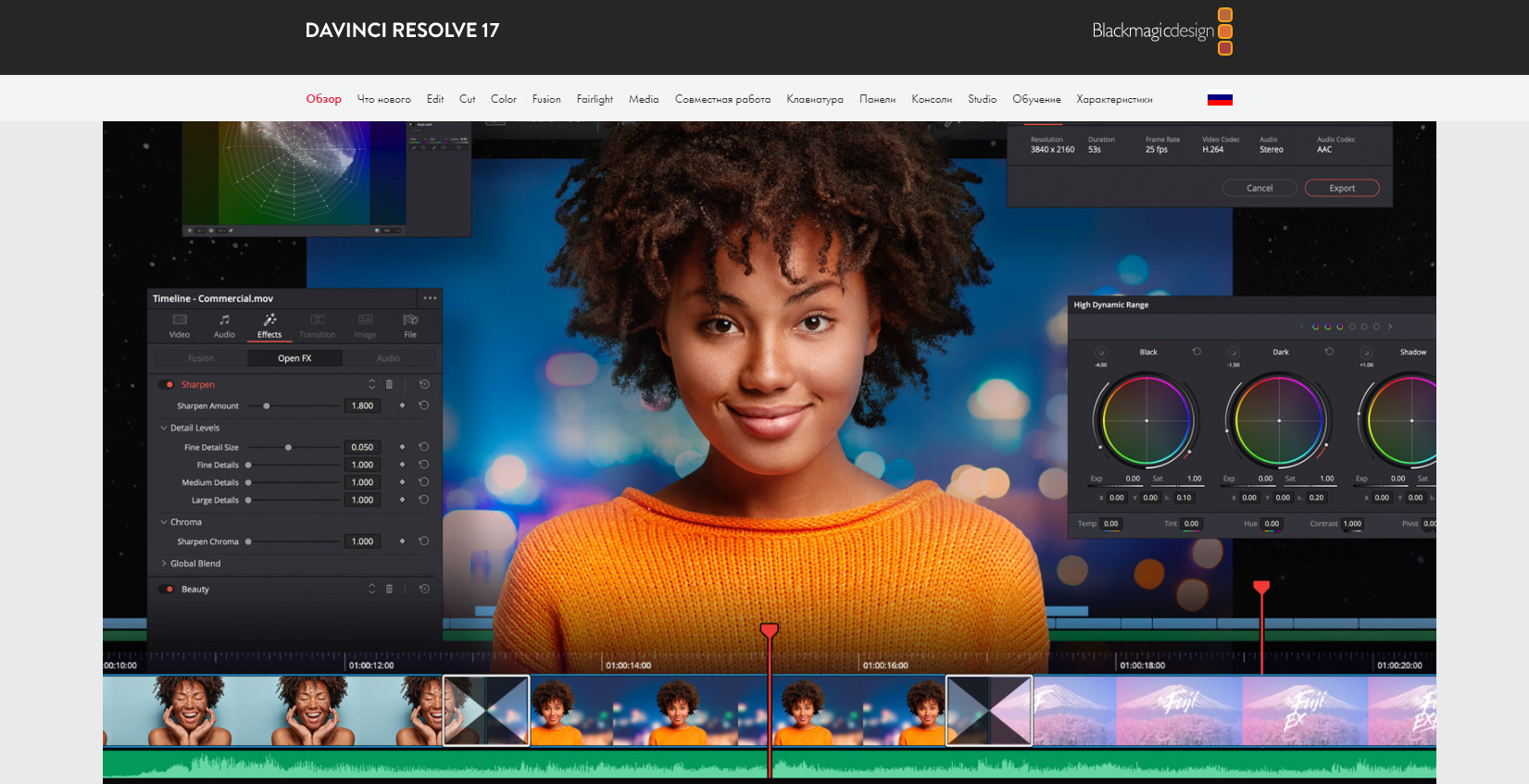Image resolution: width=1529 pixels, height=784 pixels.
Task: Click the Temp value field
Action: (x=1110, y=524)
